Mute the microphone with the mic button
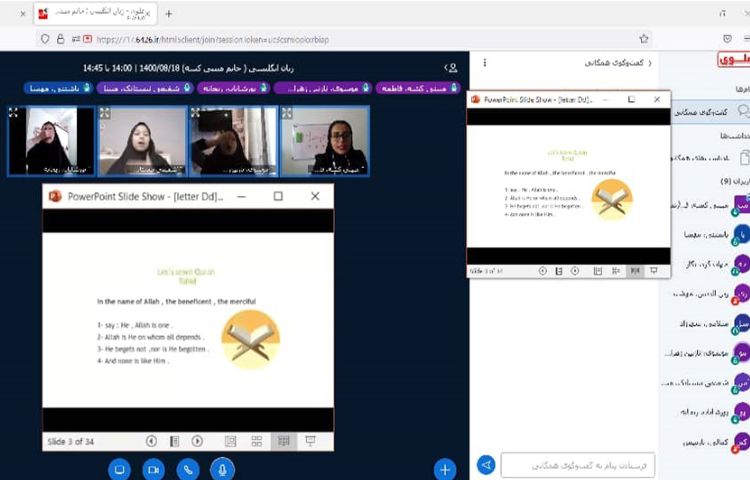750x480 pixels. pos(222,469)
